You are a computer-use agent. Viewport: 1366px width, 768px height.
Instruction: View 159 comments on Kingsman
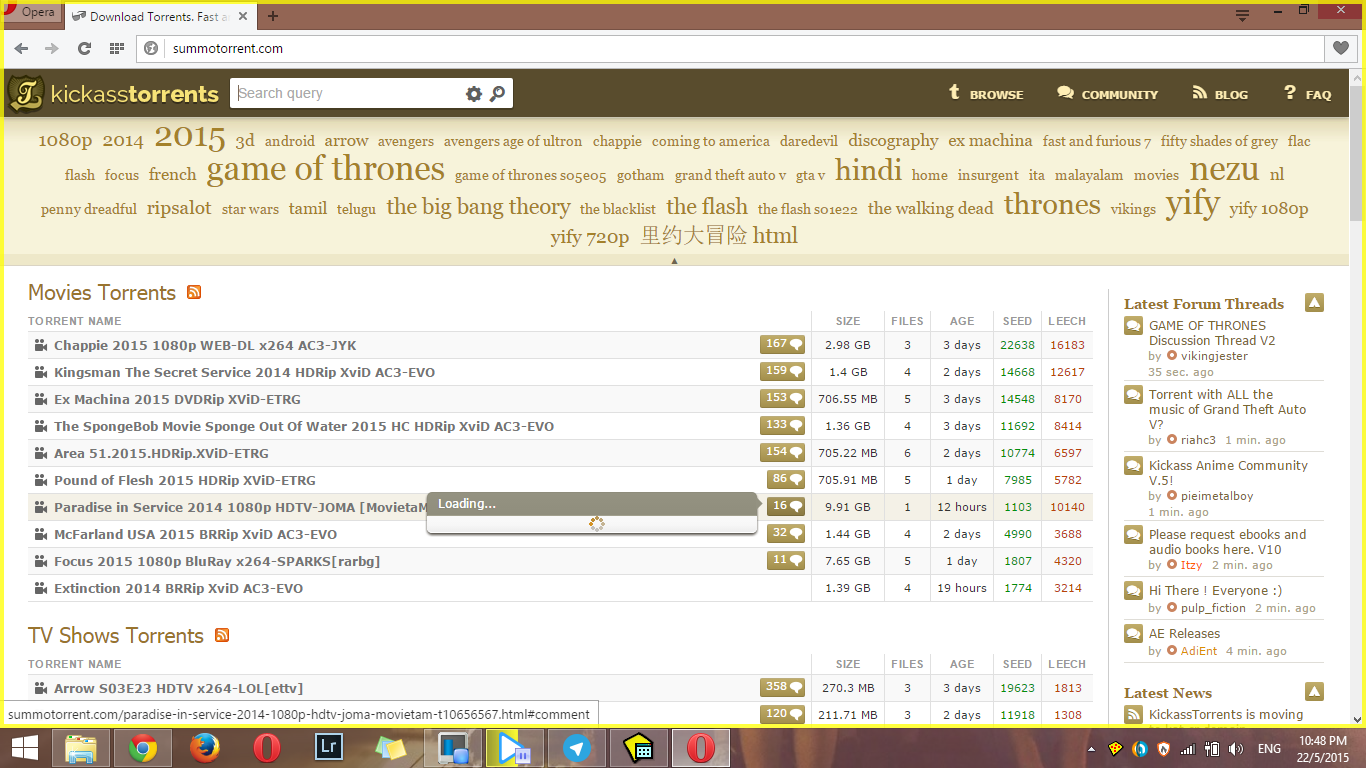782,372
